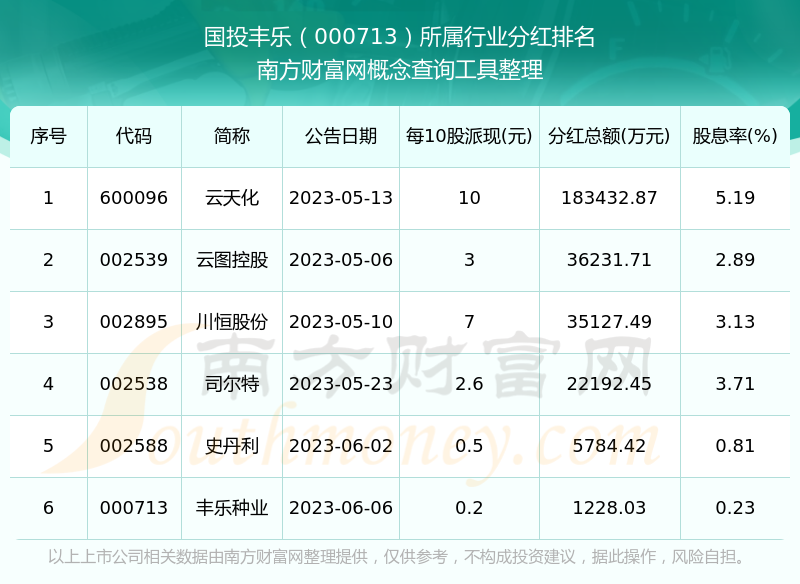Image resolution: width=800 pixels, height=584 pixels.
Task: Click dividend yield 3.13
Action: [735, 322]
